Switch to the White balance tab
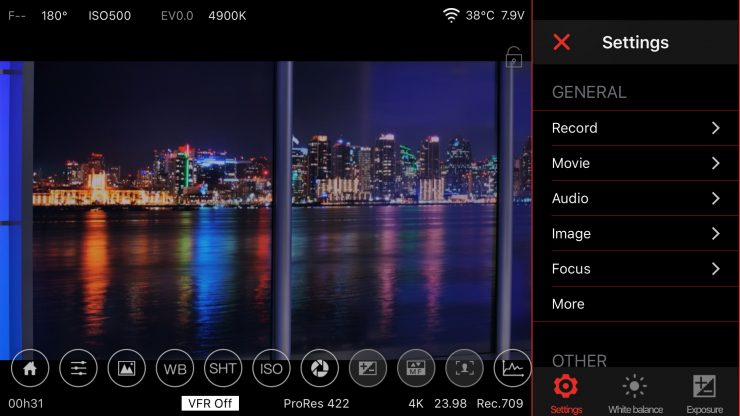 pos(635,393)
